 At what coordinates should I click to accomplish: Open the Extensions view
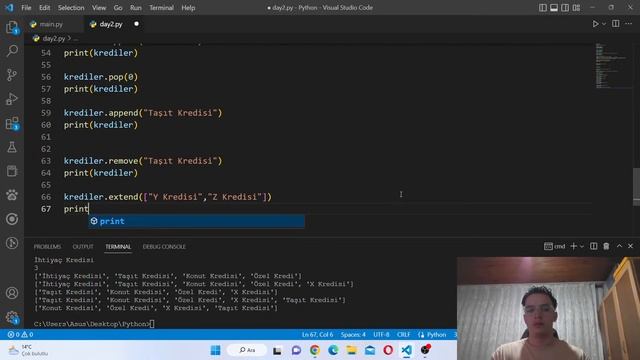click(x=12, y=123)
